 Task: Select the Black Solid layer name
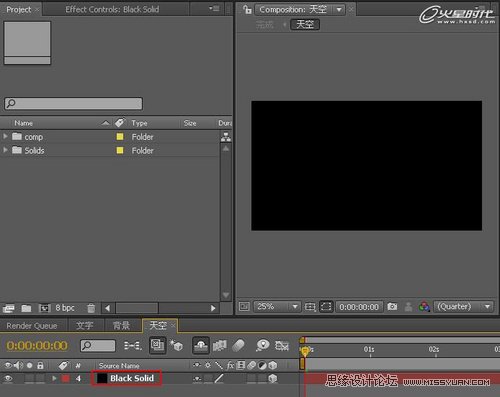click(132, 378)
